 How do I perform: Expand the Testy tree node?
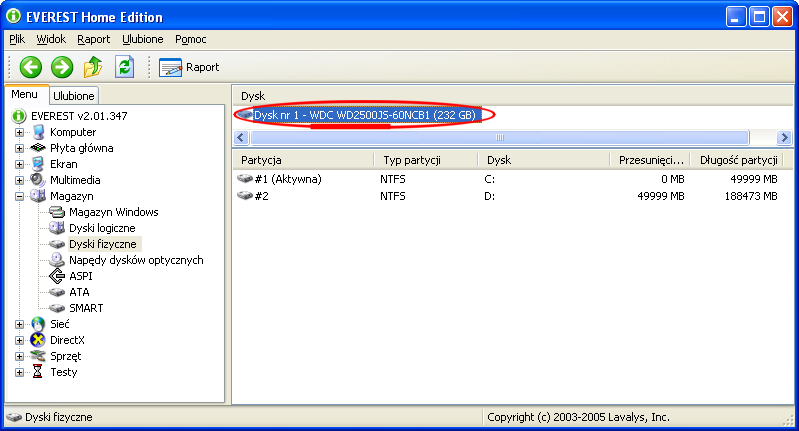tap(19, 372)
